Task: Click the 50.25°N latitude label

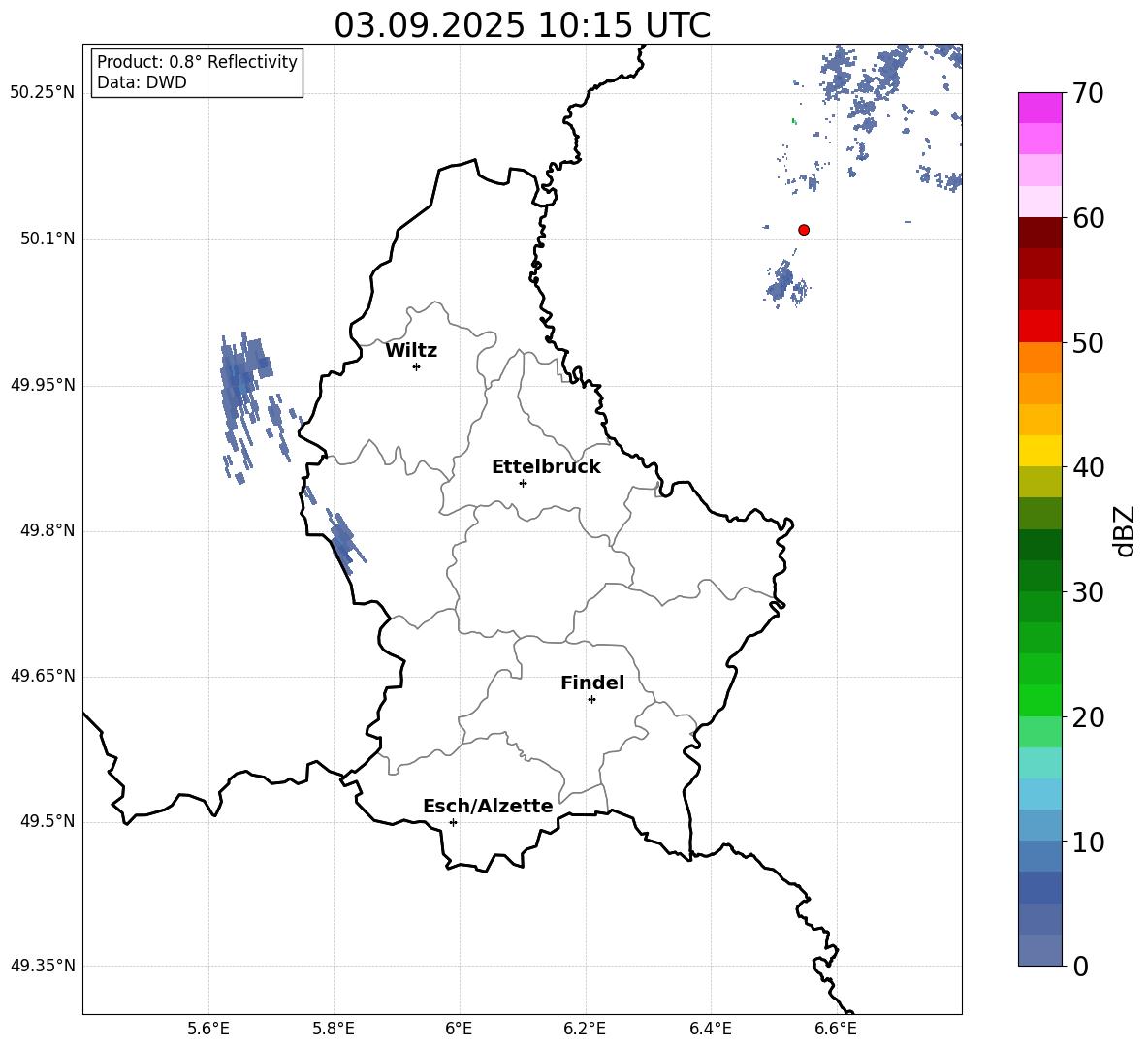Action: click(x=43, y=93)
